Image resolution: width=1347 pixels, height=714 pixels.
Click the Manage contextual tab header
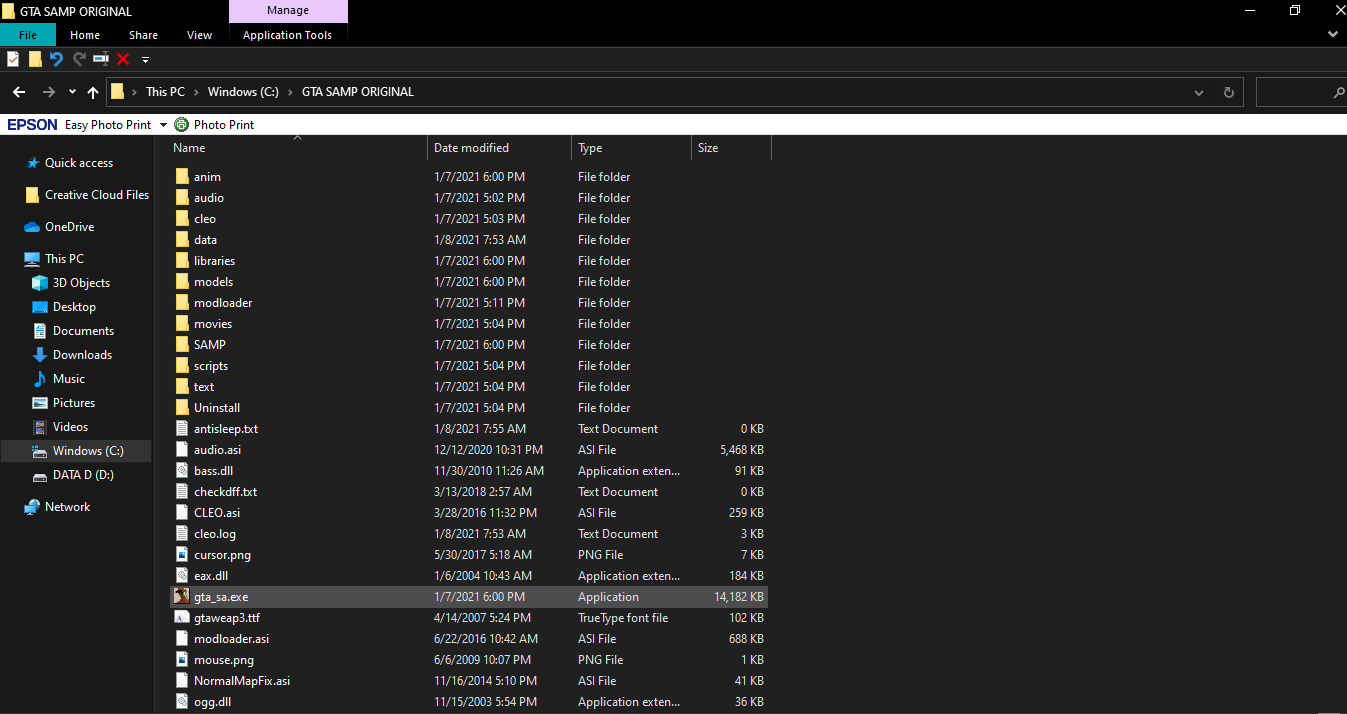pos(288,11)
